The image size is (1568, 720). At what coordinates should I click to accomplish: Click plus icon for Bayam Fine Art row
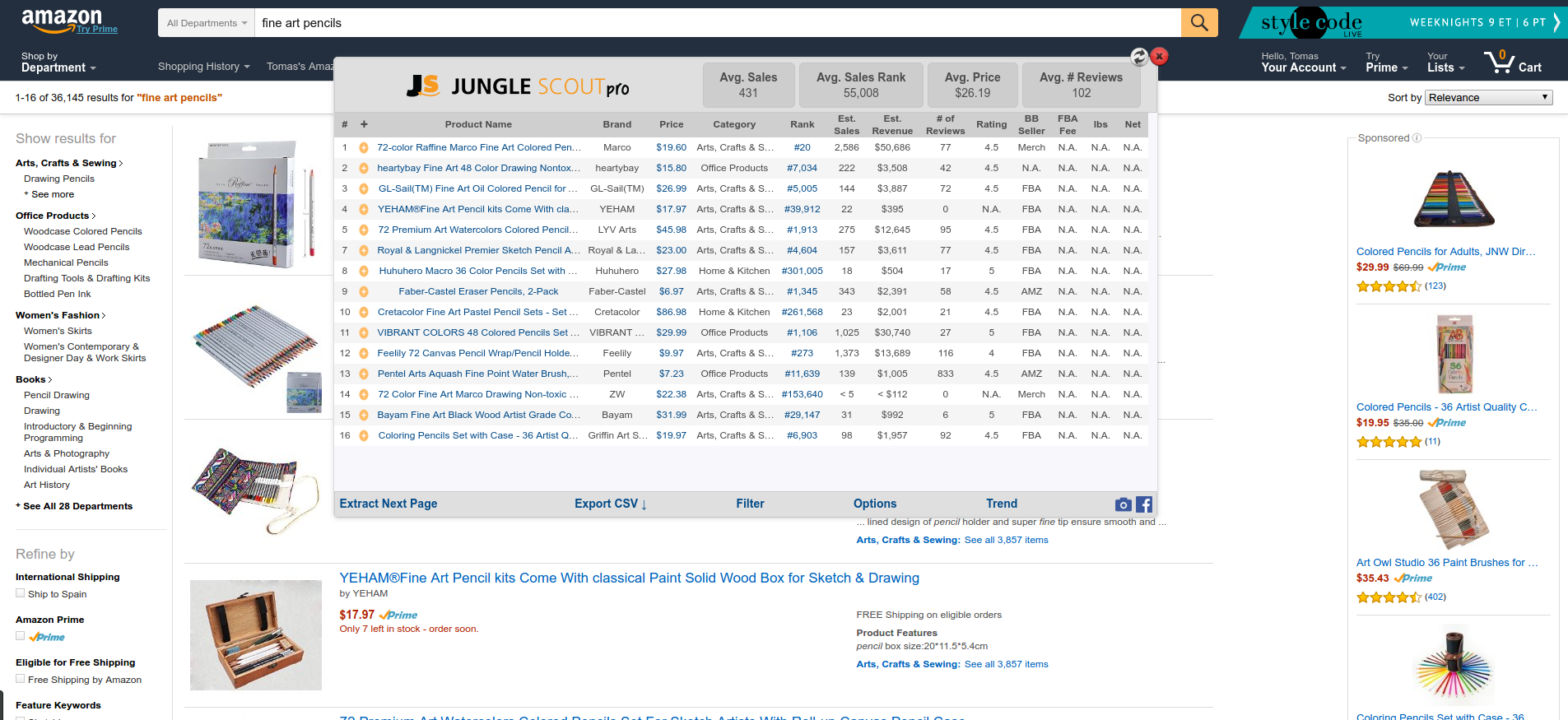tap(364, 416)
